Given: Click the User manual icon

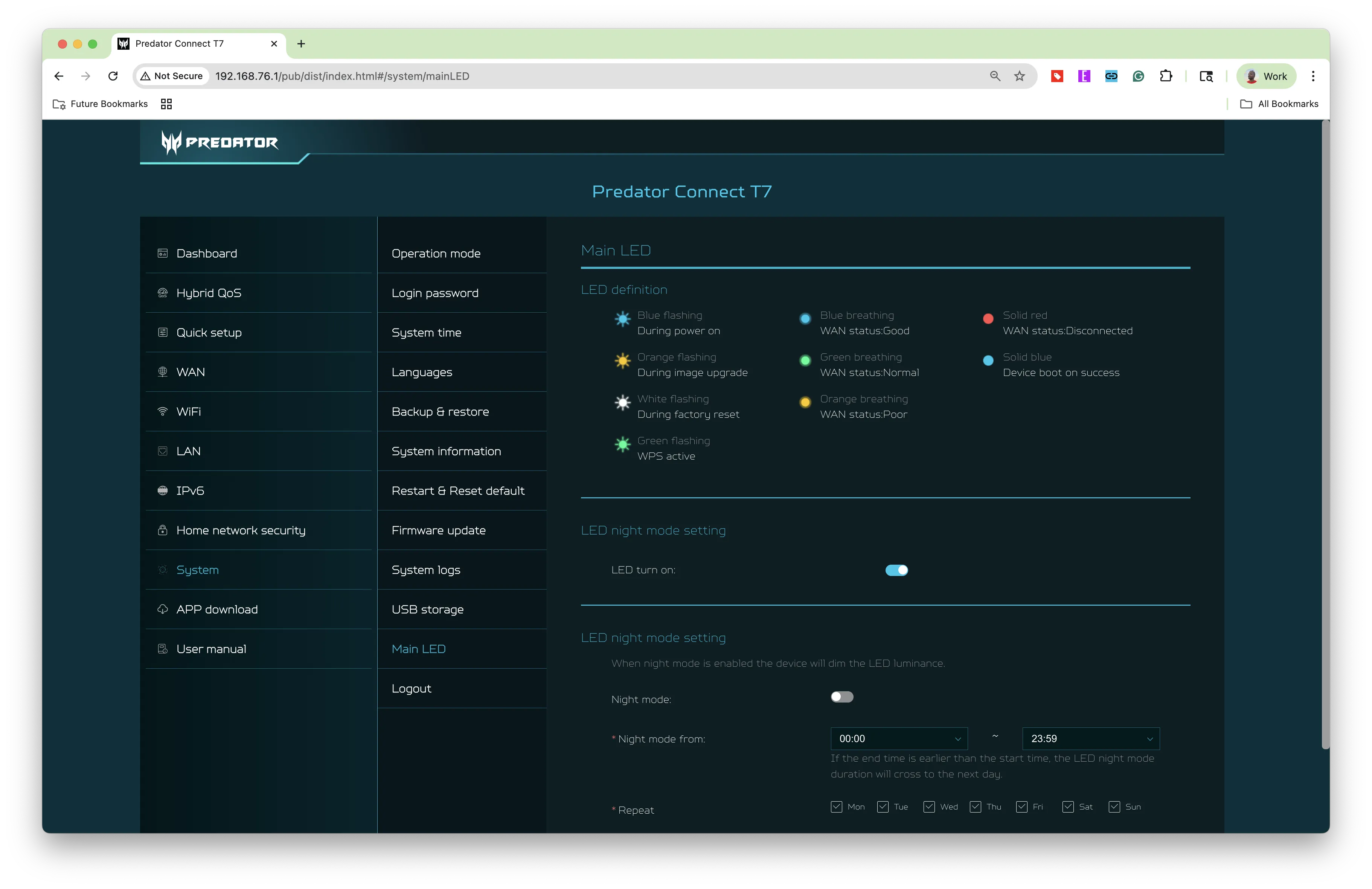Looking at the screenshot, I should click(x=163, y=649).
